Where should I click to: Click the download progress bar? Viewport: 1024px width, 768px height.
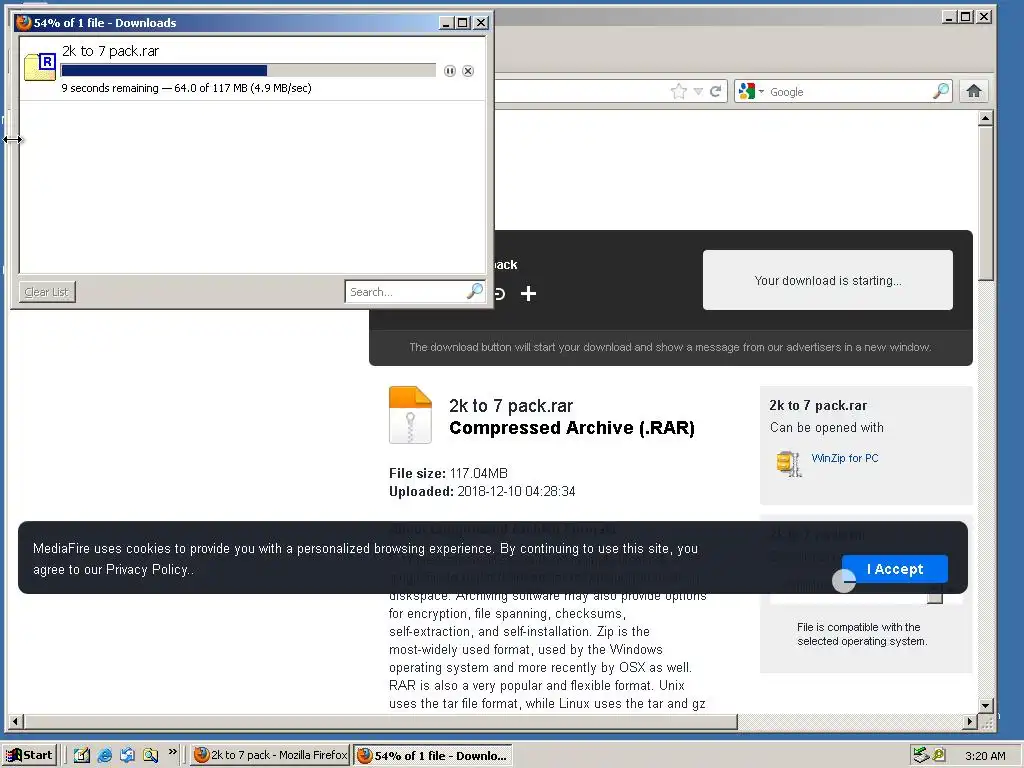(248, 71)
